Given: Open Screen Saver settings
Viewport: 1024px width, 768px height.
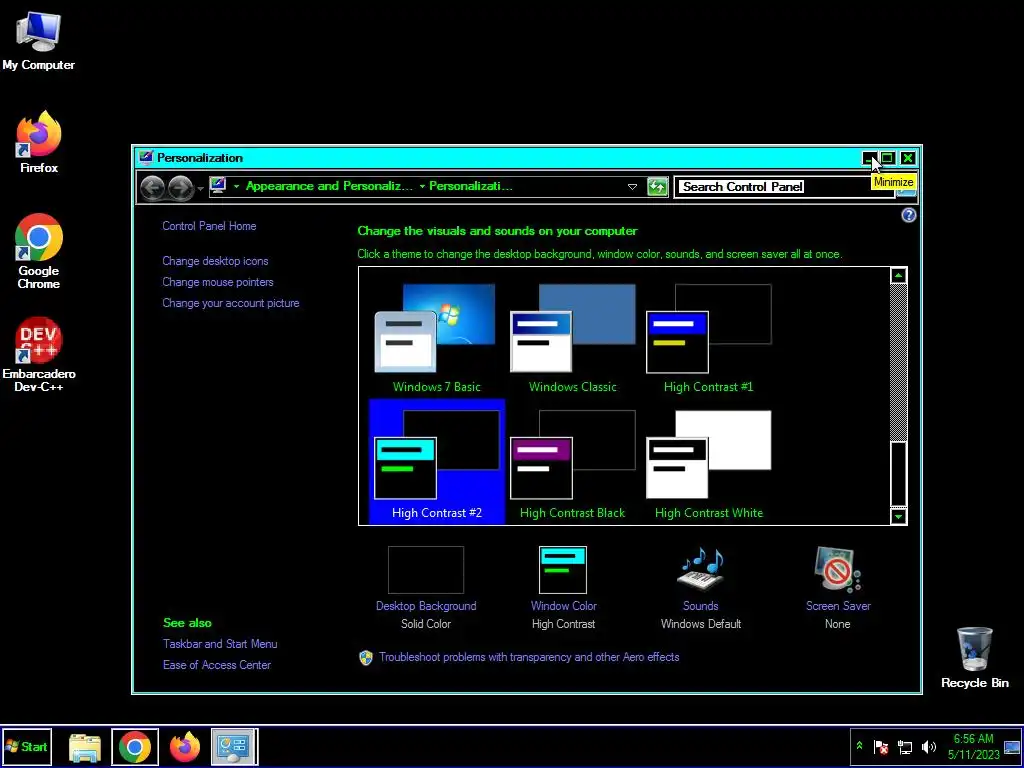Looking at the screenshot, I should click(x=838, y=588).
